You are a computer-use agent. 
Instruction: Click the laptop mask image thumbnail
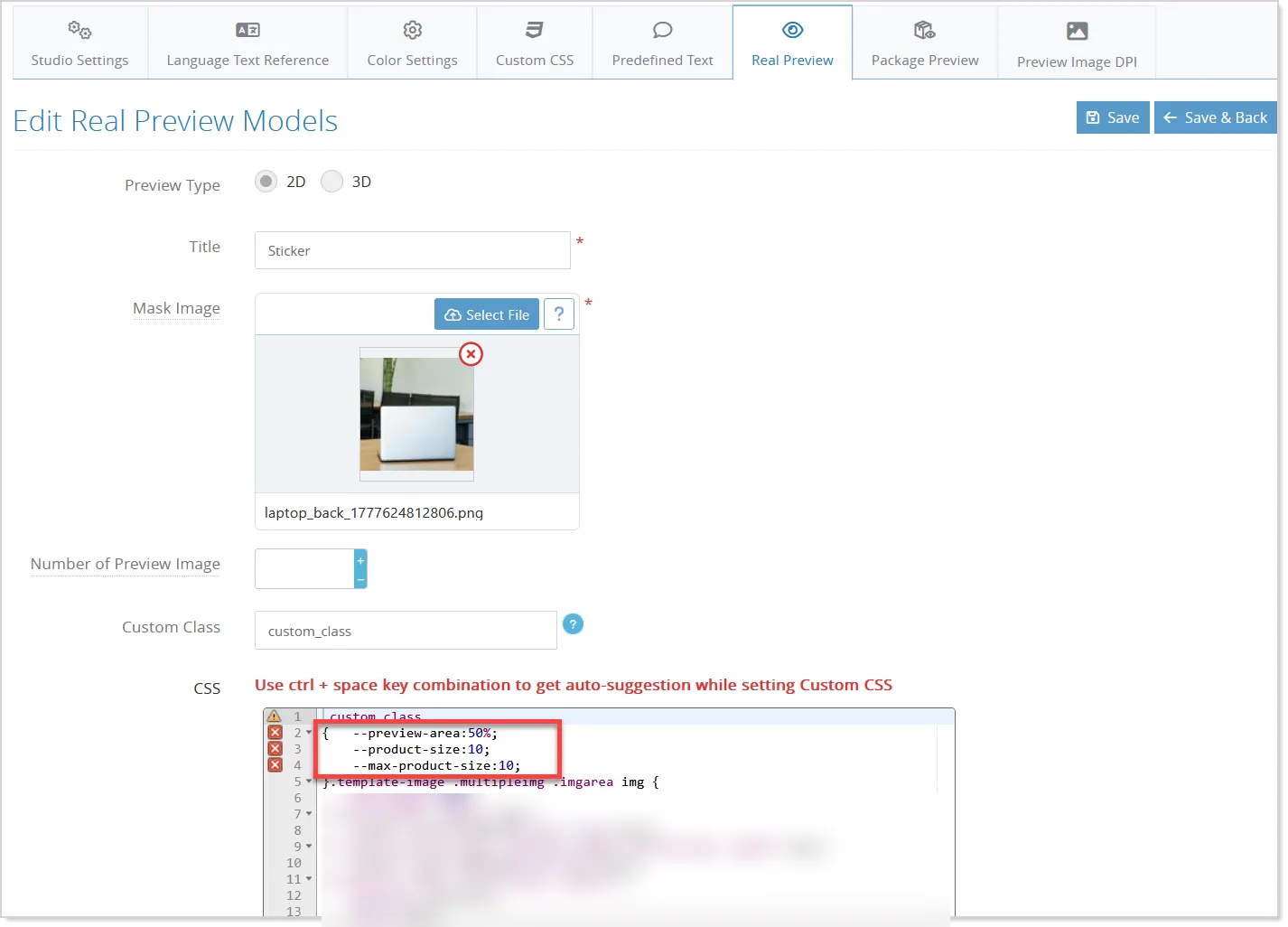pos(416,414)
